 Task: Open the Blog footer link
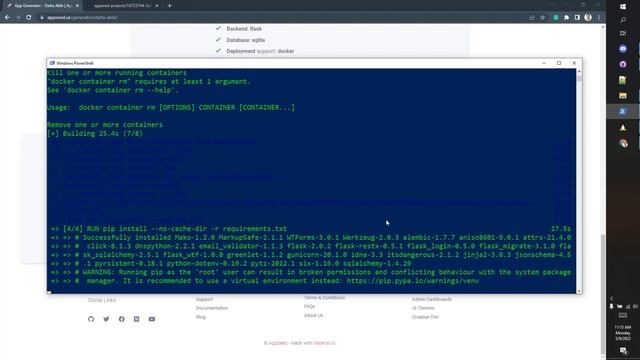click(x=200, y=317)
